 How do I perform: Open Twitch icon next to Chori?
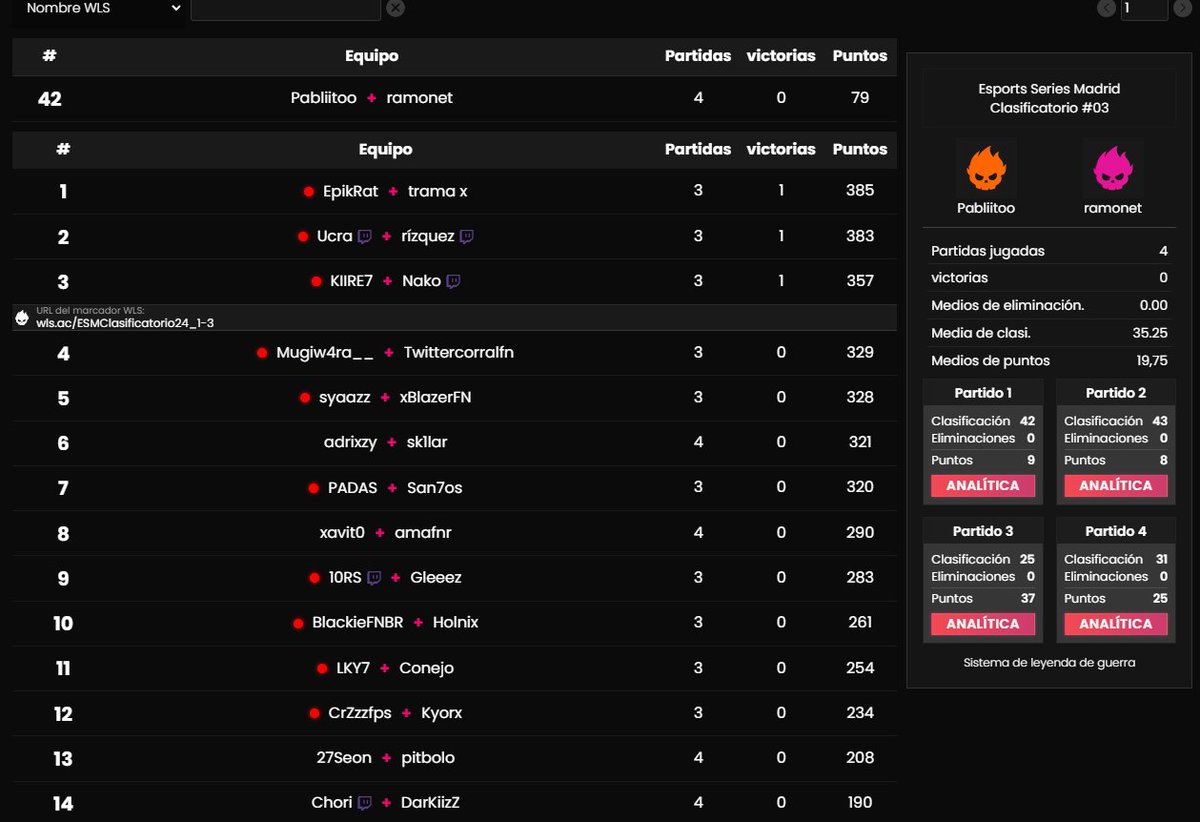(x=365, y=802)
